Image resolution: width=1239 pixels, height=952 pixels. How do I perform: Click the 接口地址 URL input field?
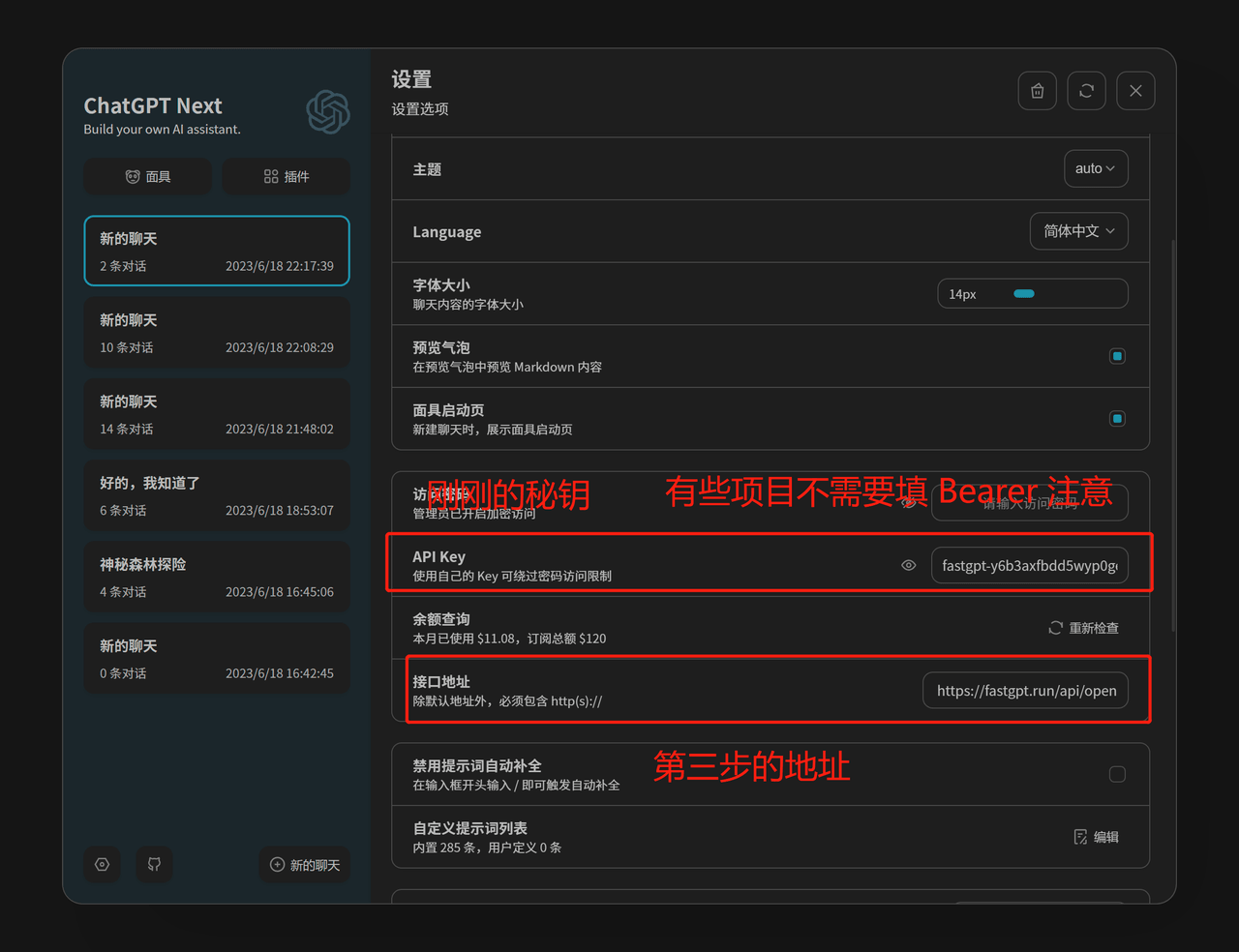pos(1025,690)
